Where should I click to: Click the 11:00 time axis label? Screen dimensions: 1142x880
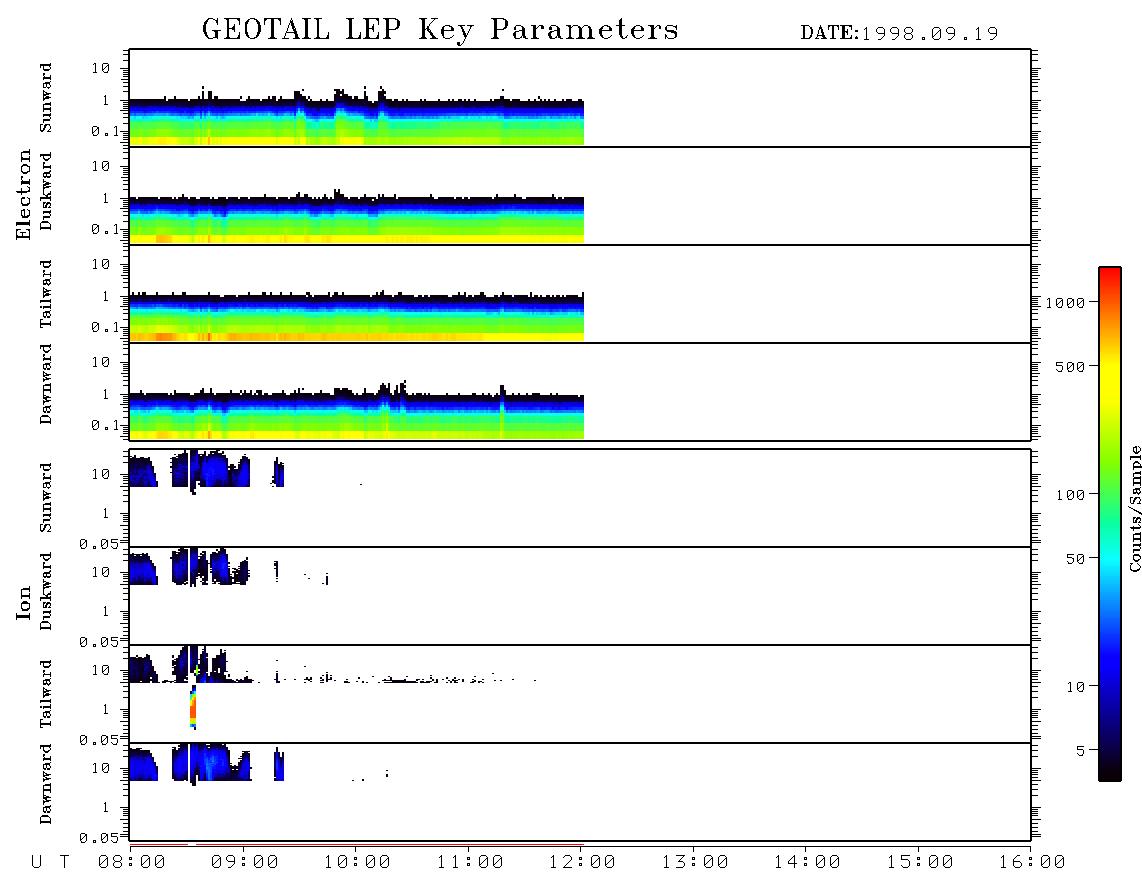(470, 863)
